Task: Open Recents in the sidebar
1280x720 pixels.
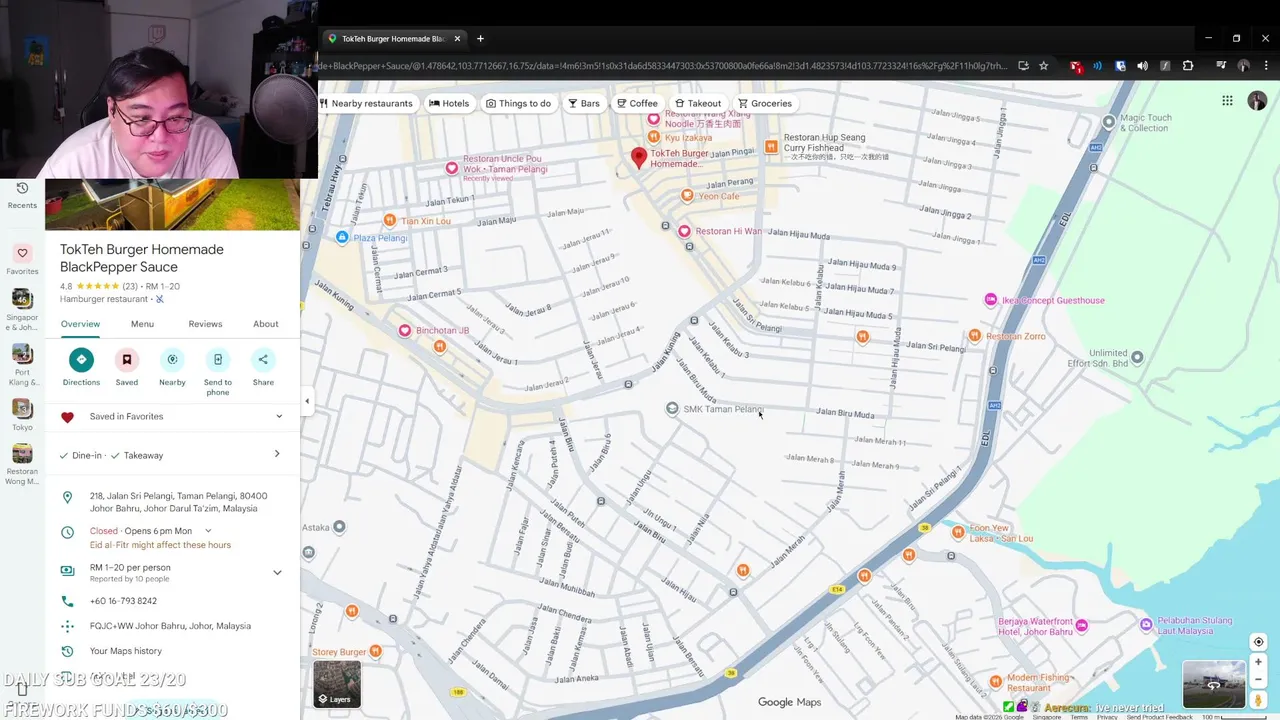Action: [x=22, y=195]
